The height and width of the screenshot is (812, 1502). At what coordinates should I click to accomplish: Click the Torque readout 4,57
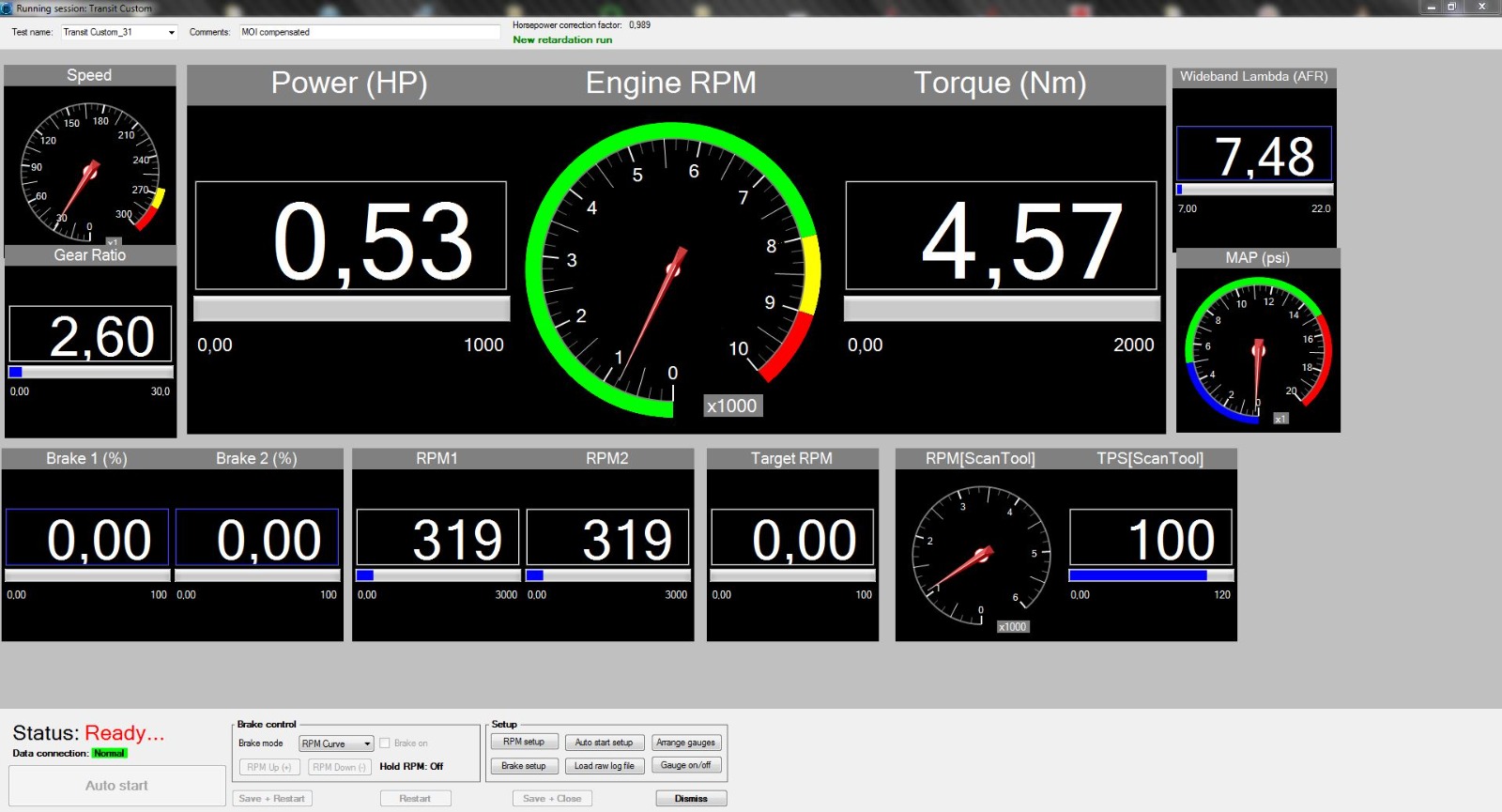point(1001,236)
